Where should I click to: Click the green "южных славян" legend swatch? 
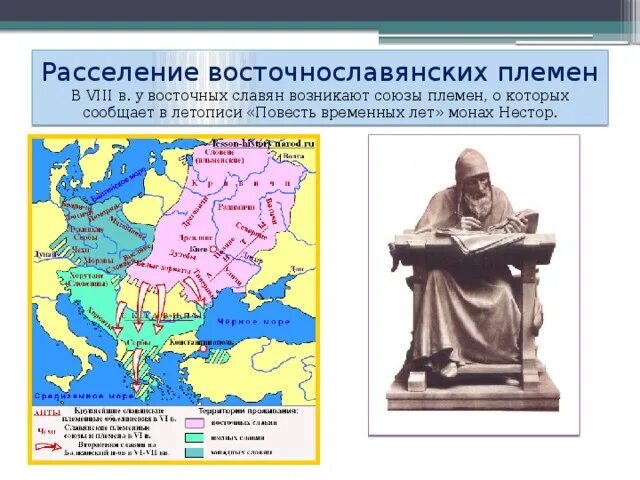click(194, 438)
